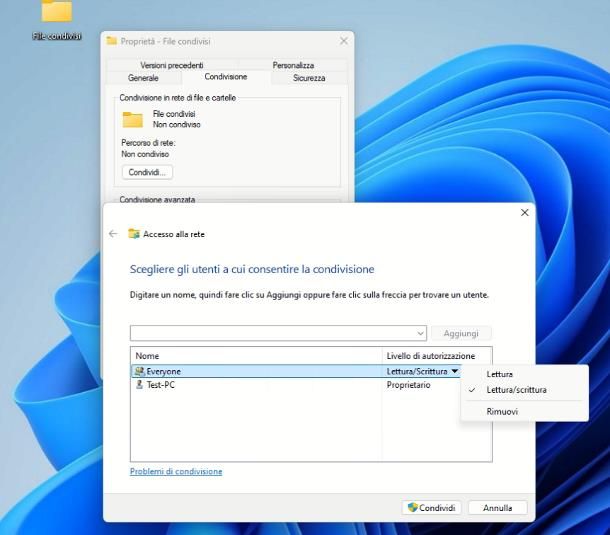Click the Nome column header
This screenshot has width=610, height=535.
(x=257, y=356)
